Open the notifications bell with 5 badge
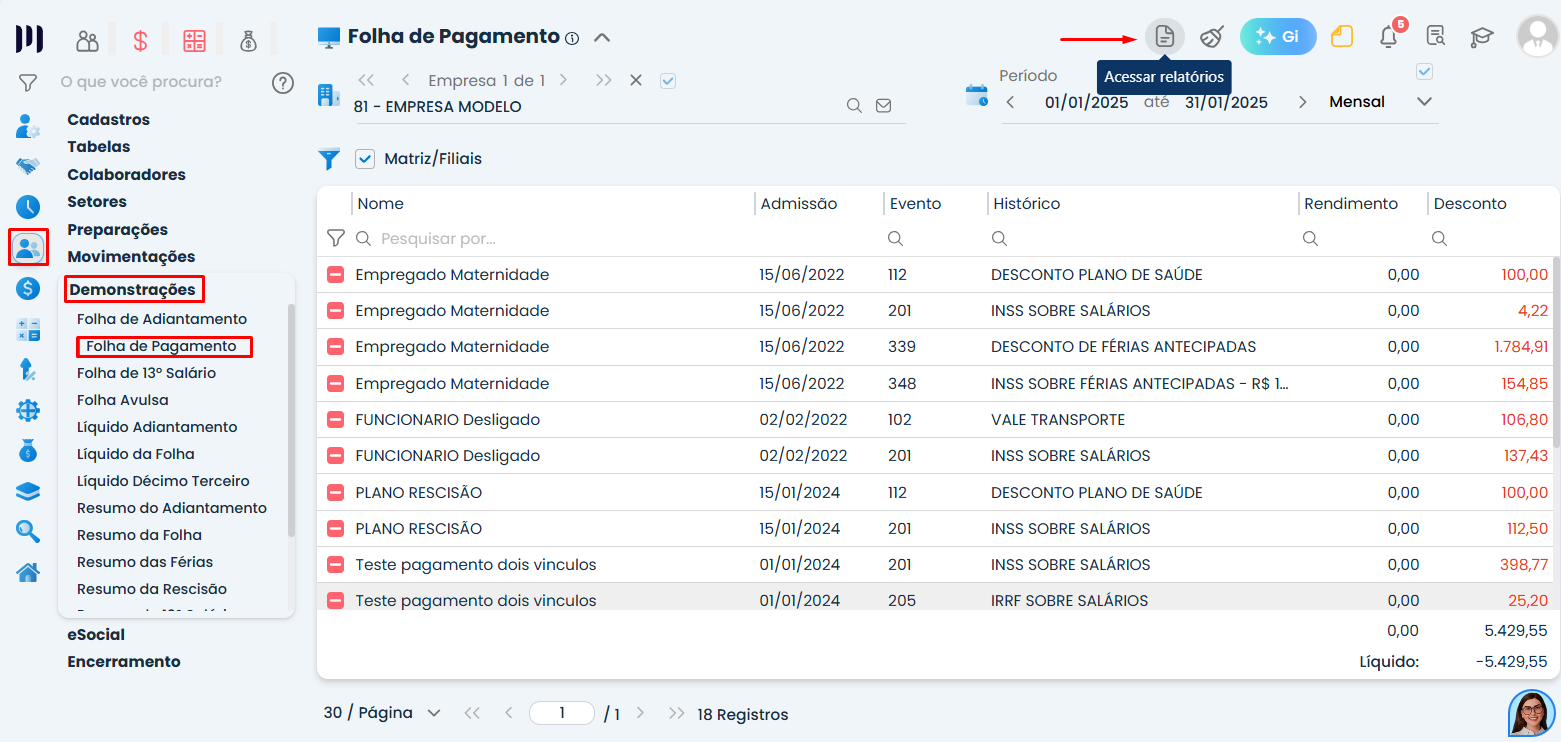This screenshot has width=1561, height=742. [x=1389, y=37]
